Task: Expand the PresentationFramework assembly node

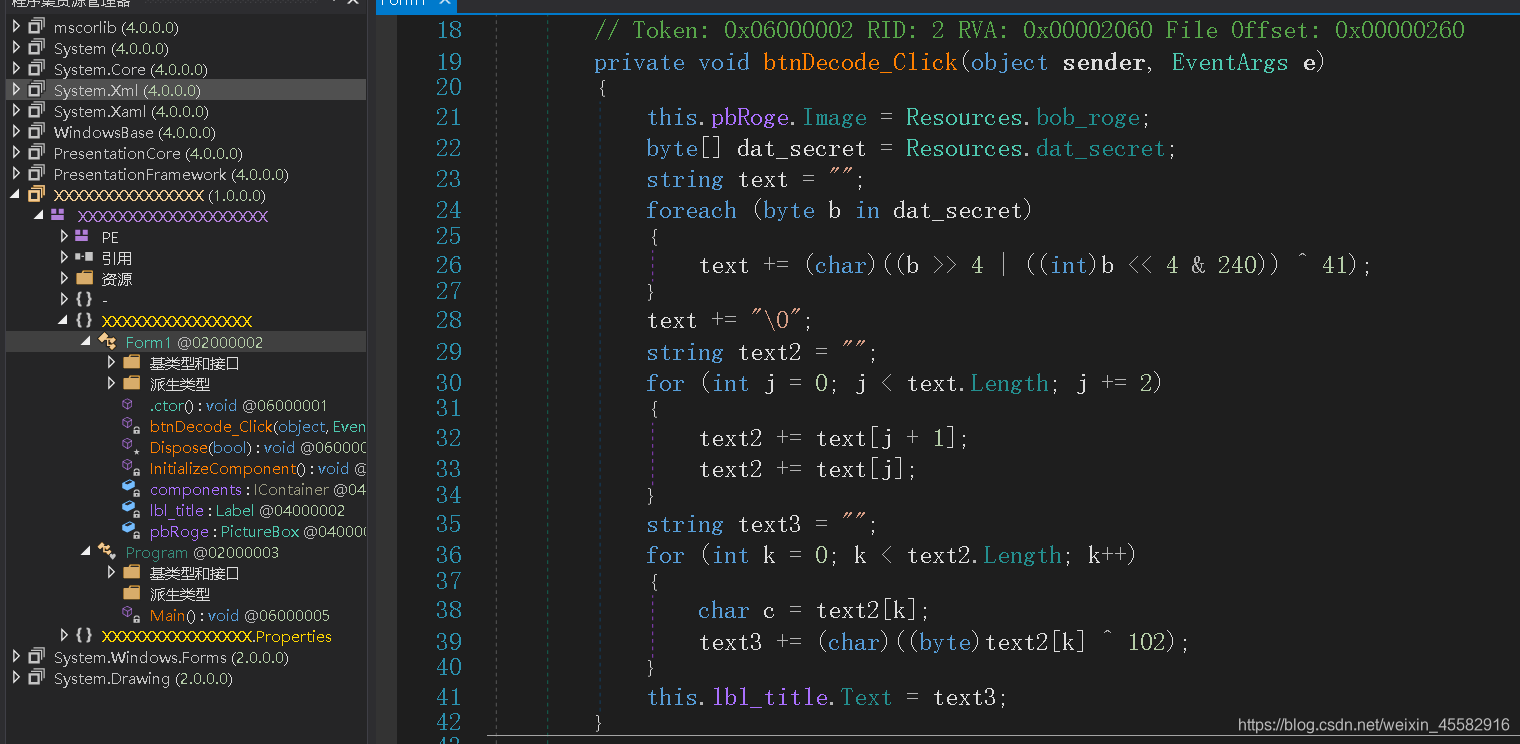Action: (16, 174)
